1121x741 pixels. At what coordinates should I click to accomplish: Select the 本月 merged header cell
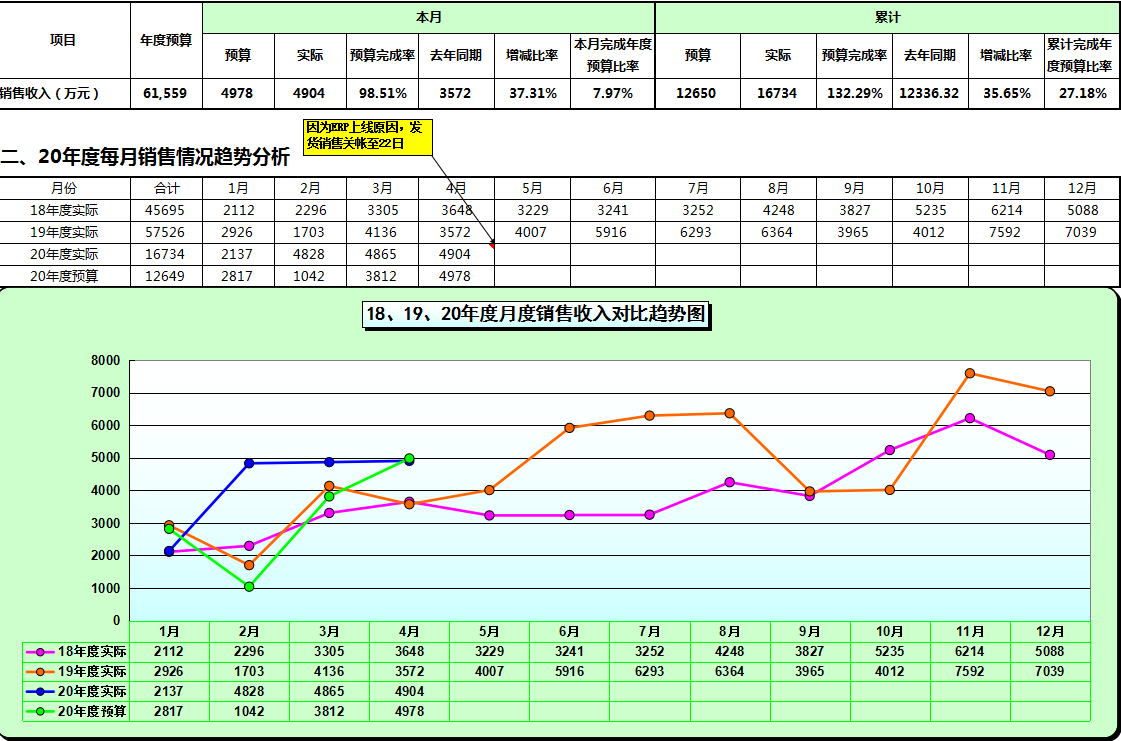coord(428,18)
